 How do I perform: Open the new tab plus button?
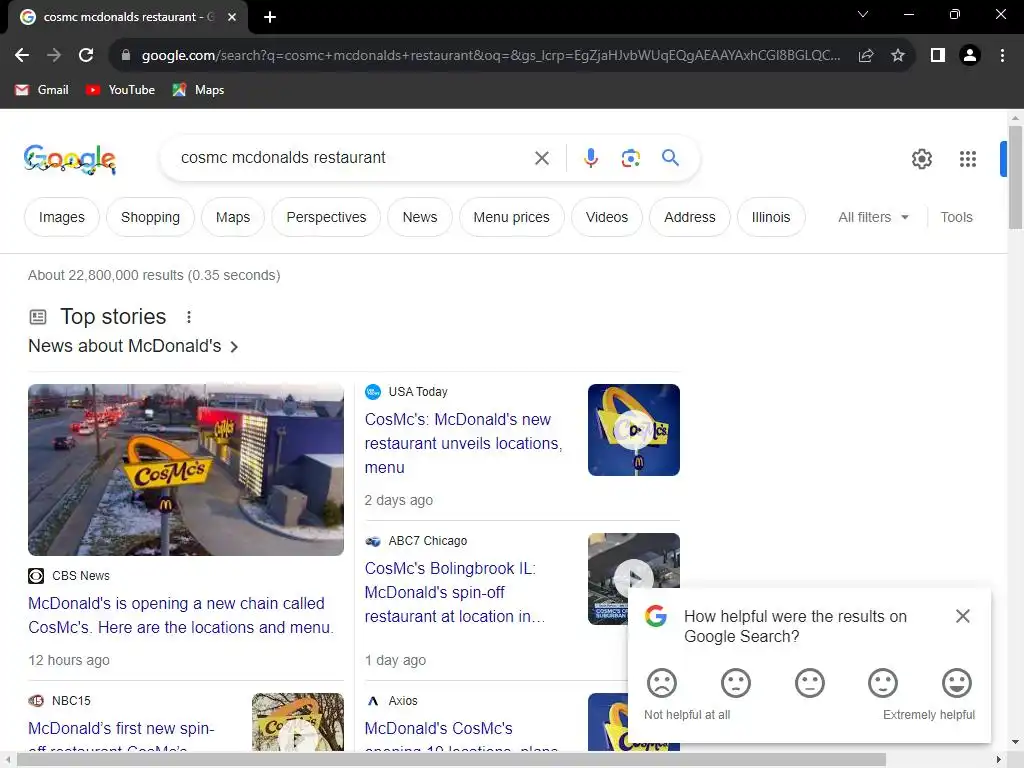pyautogui.click(x=270, y=17)
